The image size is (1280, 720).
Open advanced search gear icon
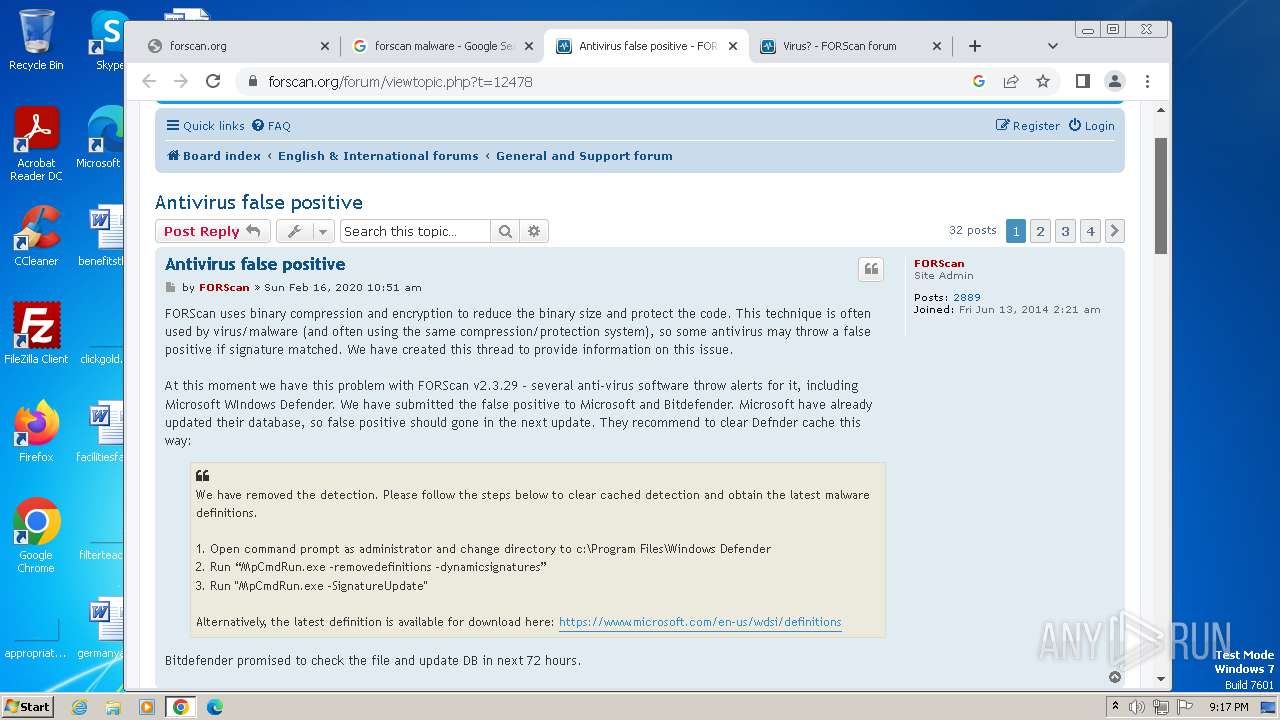point(534,231)
